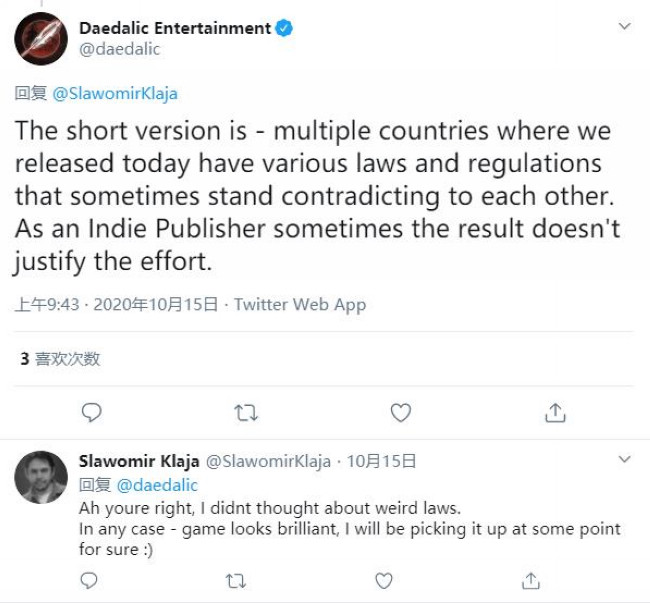Open the @SlawomirKlaja mention link in tweet header
Screen dimensions: 650x605
click(x=114, y=93)
